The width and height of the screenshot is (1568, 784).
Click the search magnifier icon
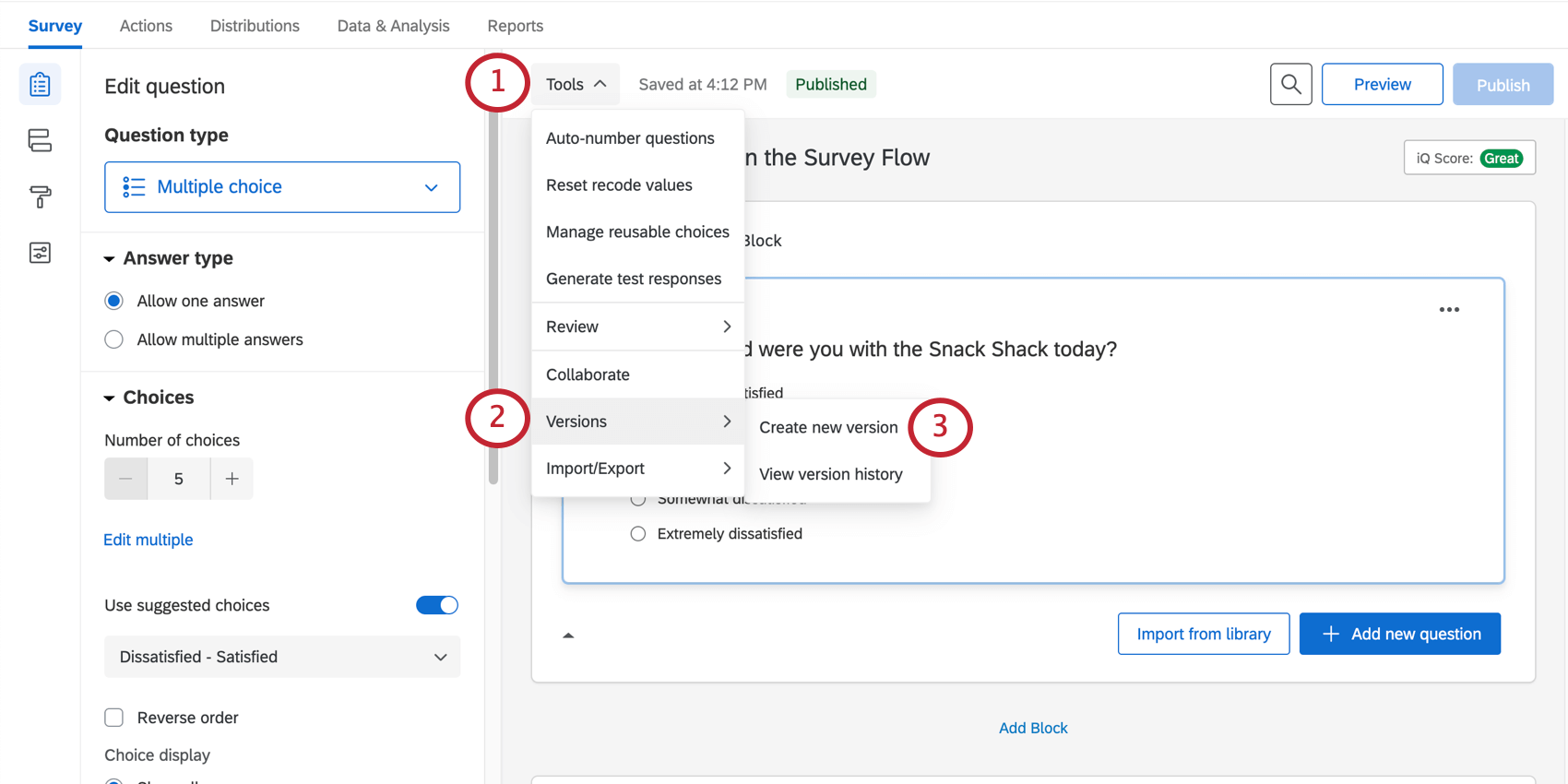[x=1290, y=85]
